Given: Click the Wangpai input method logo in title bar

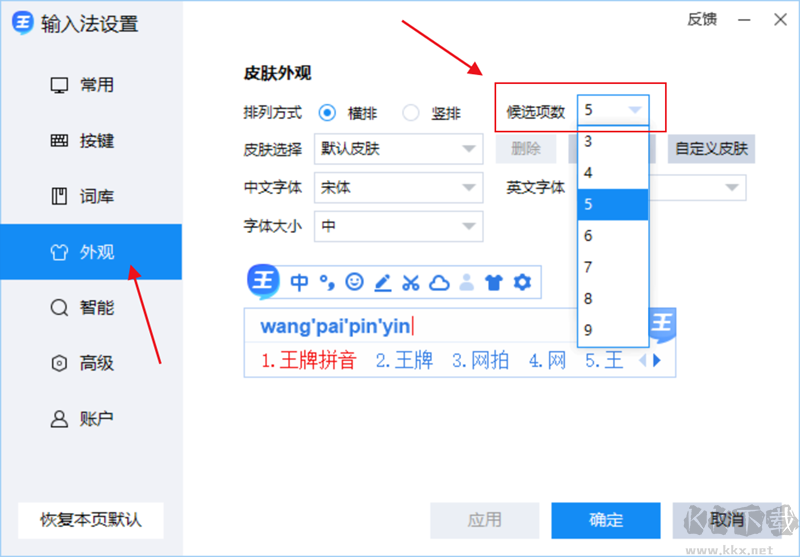Looking at the screenshot, I should click(23, 22).
